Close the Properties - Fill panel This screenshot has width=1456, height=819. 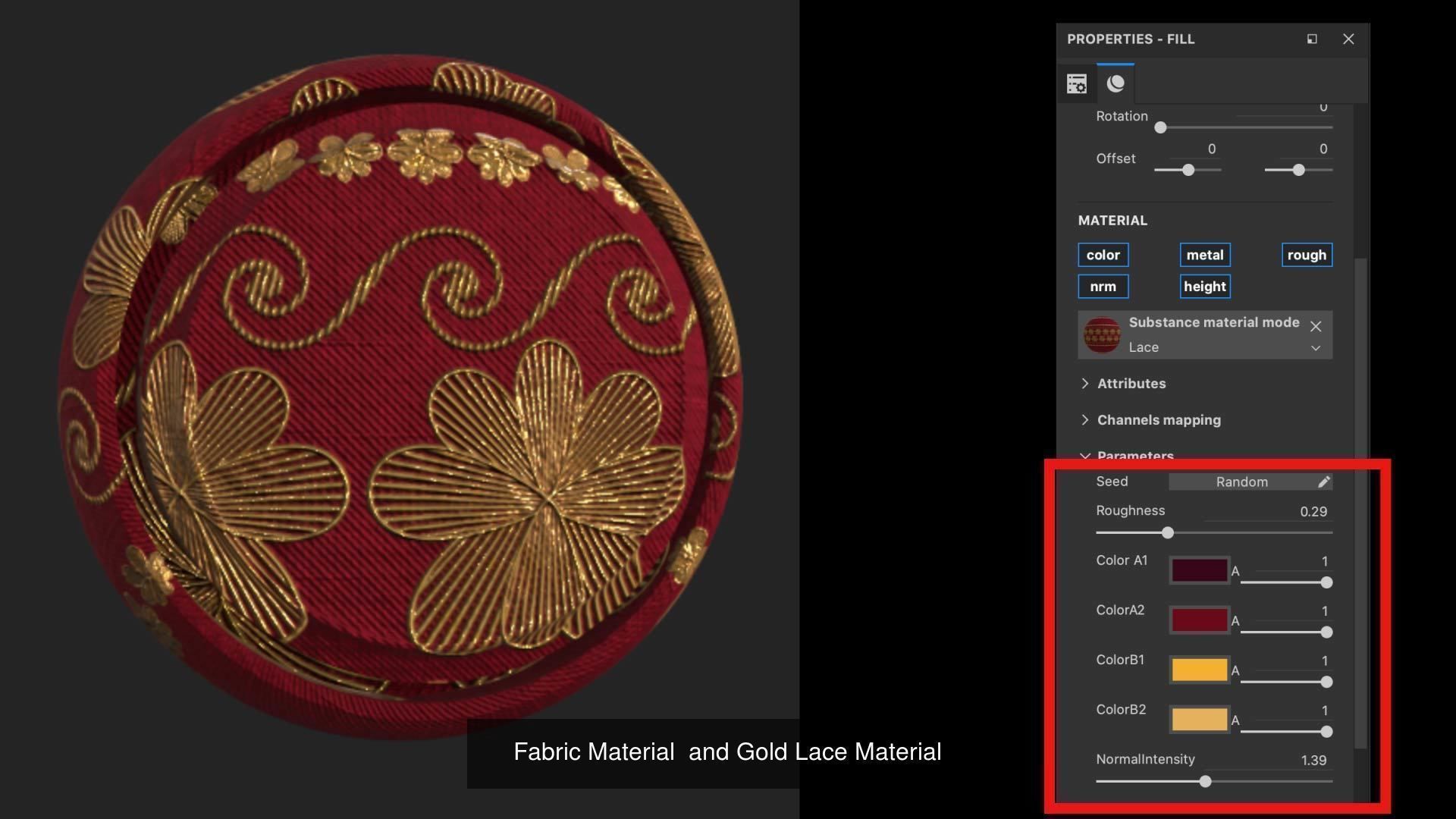coord(1348,39)
